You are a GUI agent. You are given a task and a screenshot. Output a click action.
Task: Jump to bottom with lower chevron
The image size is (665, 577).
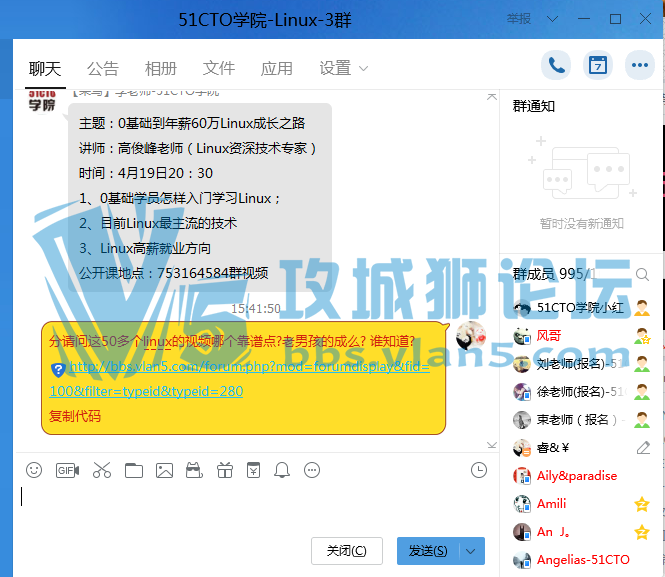[x=492, y=445]
